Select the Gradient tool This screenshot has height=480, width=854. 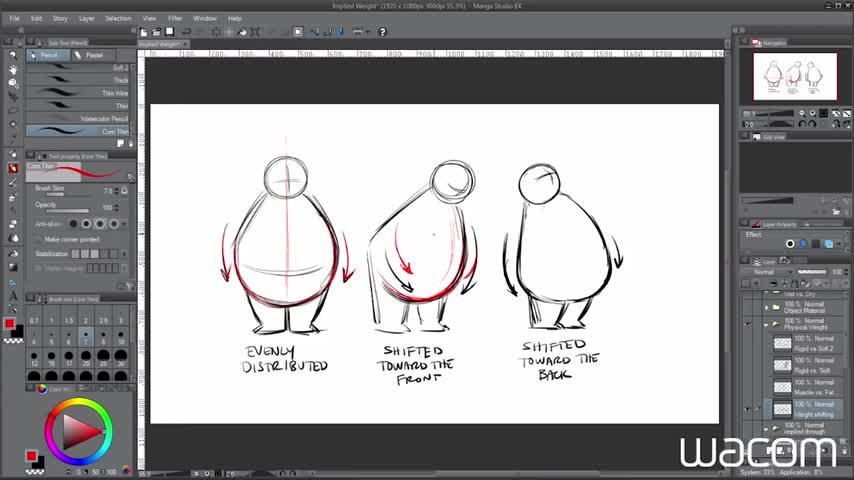[x=13, y=268]
